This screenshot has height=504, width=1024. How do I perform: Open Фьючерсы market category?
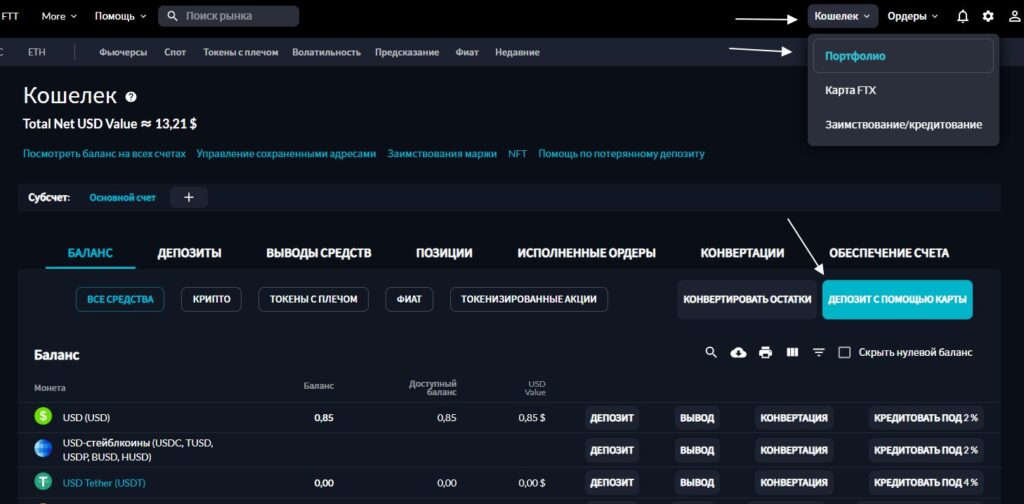point(123,52)
